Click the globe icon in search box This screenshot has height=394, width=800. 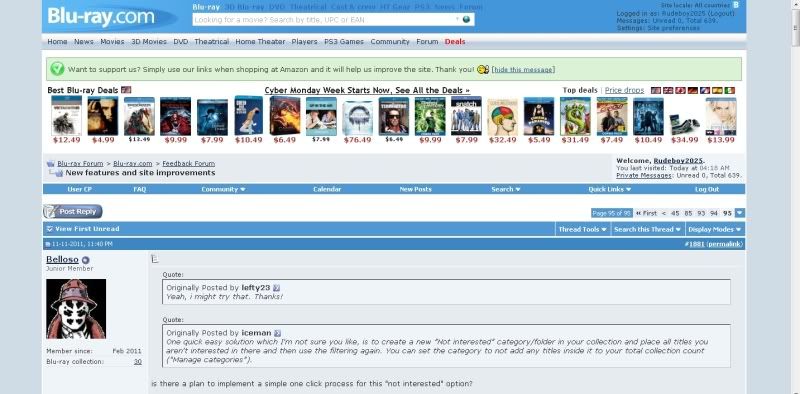click(x=466, y=19)
